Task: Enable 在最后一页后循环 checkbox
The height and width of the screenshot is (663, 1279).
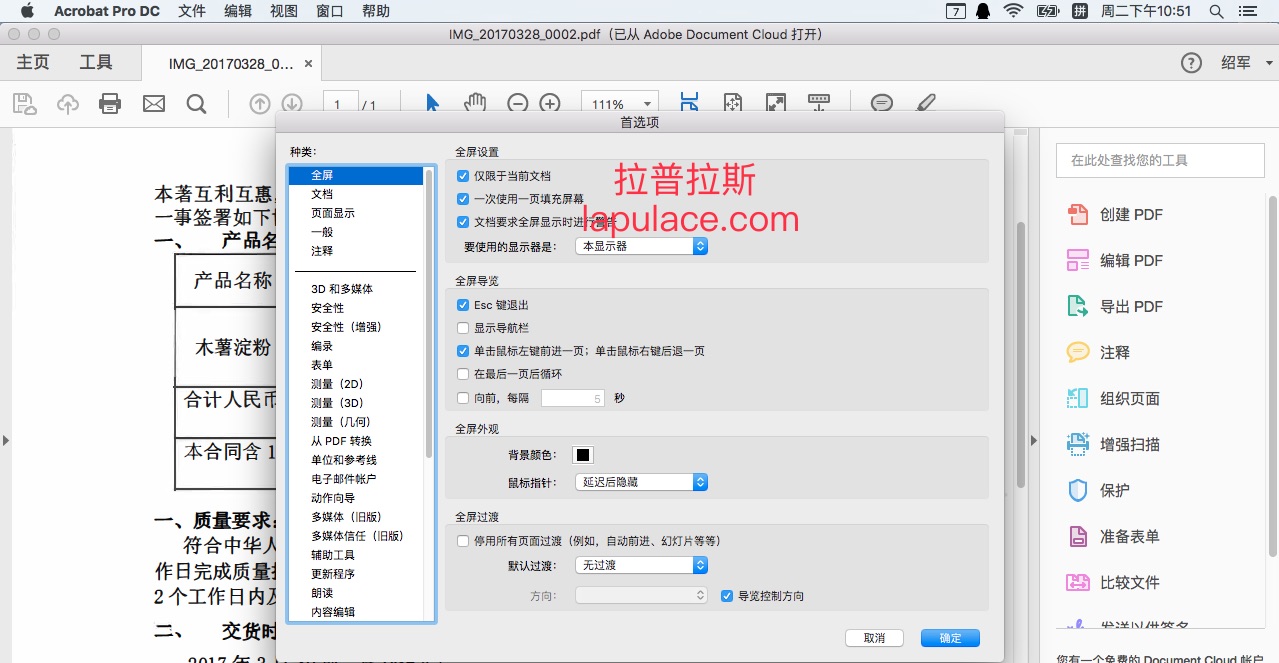Action: click(x=463, y=374)
